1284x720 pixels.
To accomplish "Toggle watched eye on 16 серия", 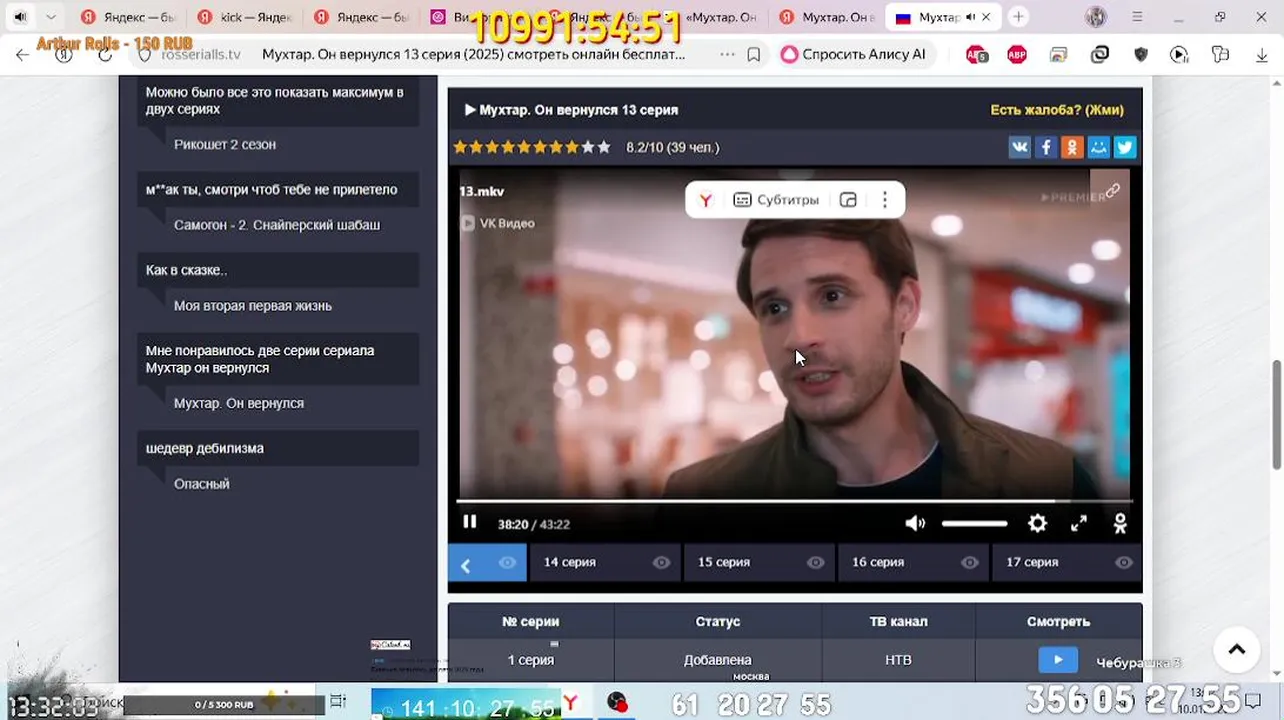I will (969, 562).
